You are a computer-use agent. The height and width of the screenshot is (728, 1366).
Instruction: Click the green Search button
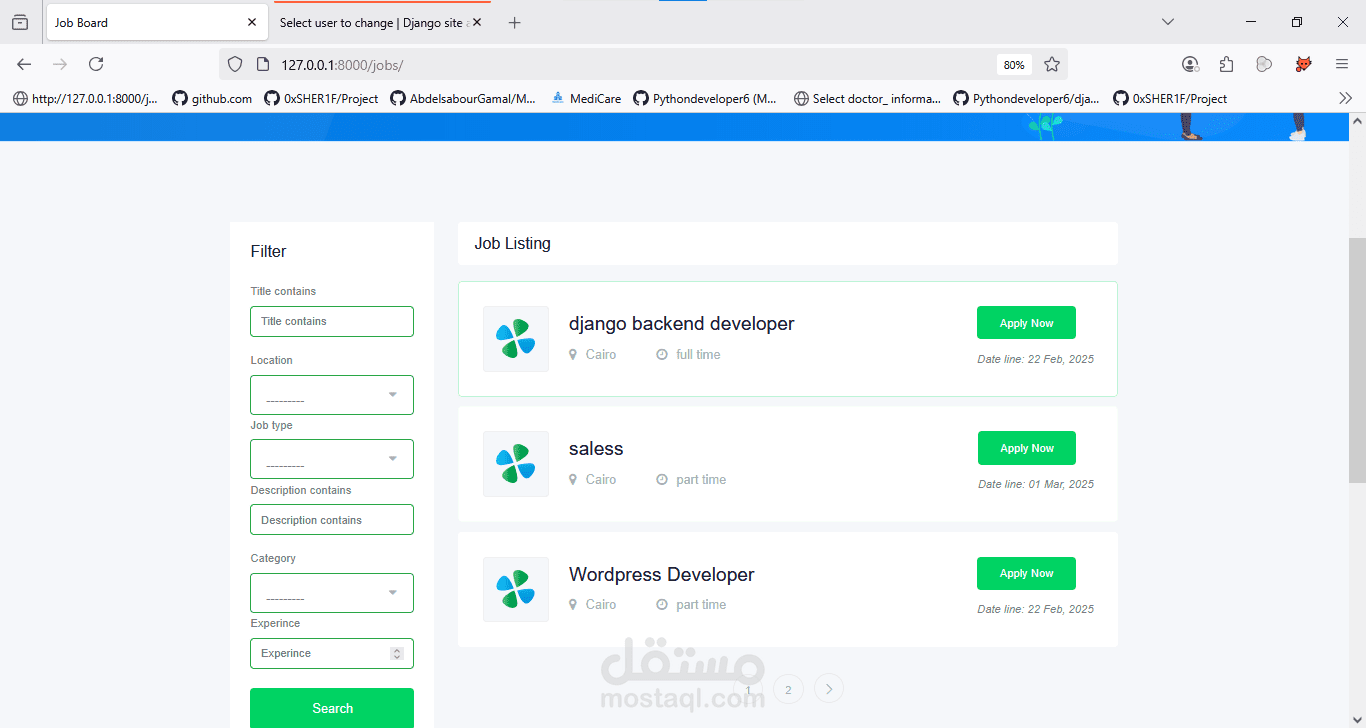pyautogui.click(x=332, y=709)
